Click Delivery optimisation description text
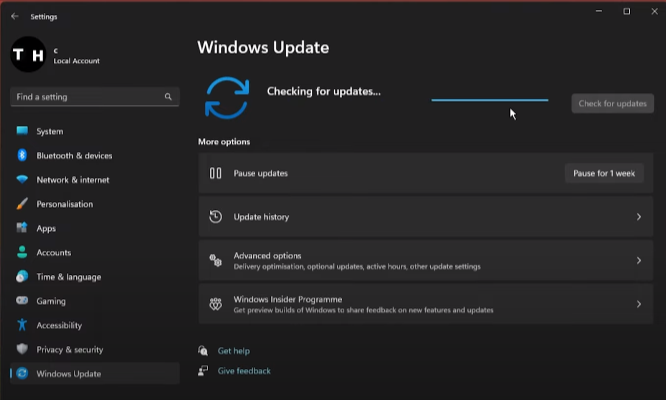666x400 pixels. [357, 267]
